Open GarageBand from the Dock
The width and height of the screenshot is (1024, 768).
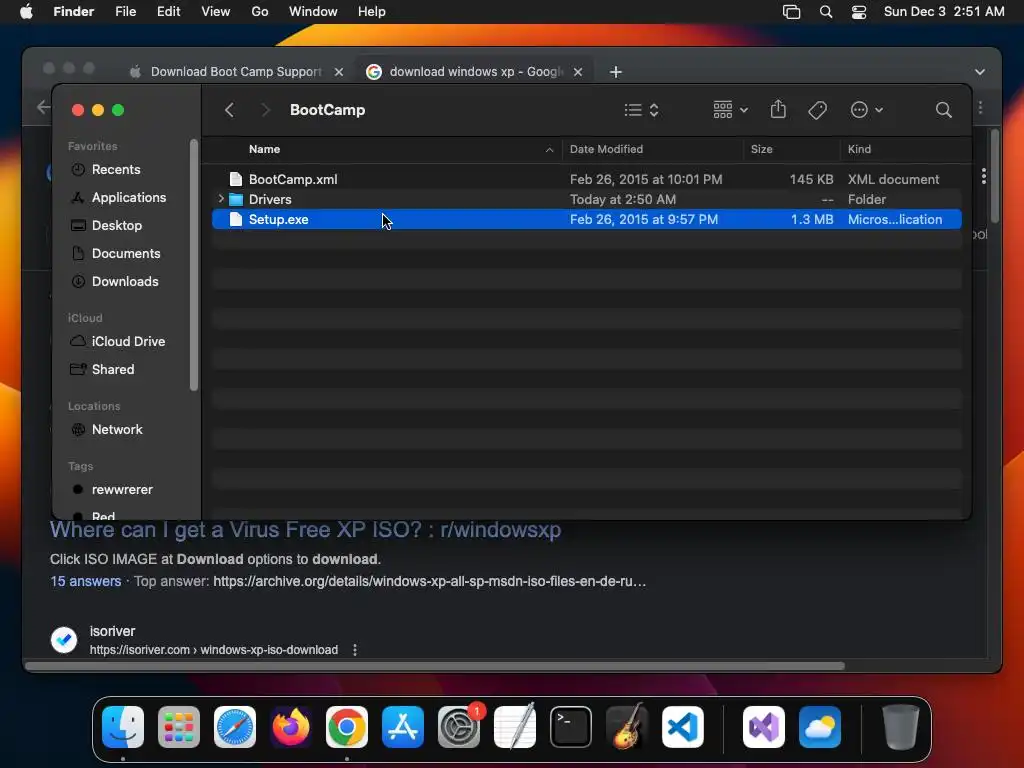627,726
